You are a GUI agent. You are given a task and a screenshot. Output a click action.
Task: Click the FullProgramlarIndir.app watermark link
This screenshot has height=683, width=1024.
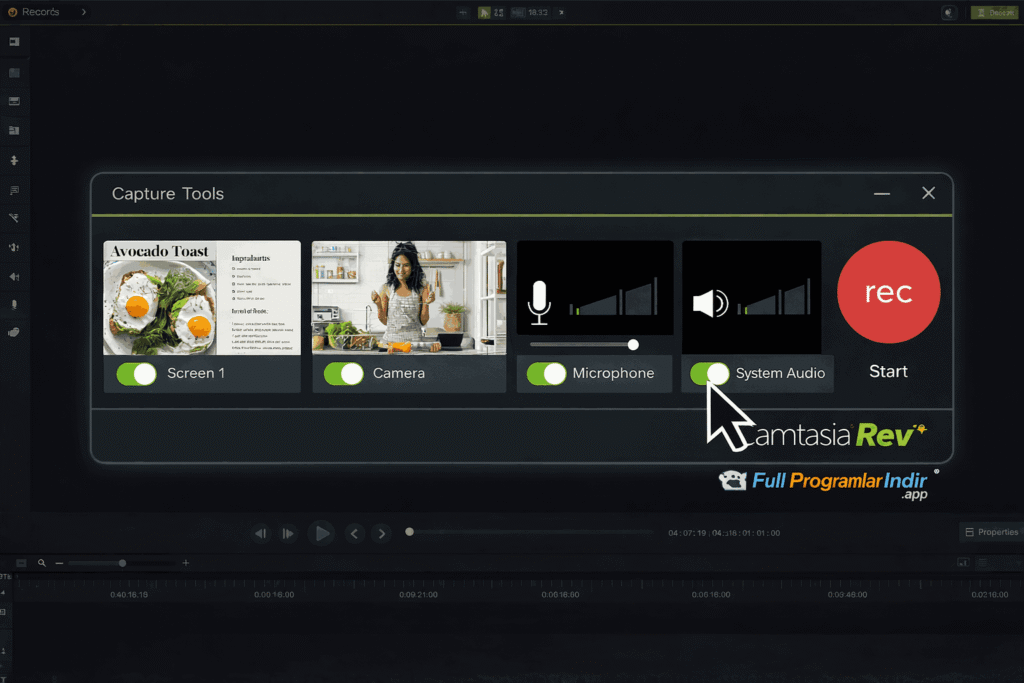pos(830,483)
